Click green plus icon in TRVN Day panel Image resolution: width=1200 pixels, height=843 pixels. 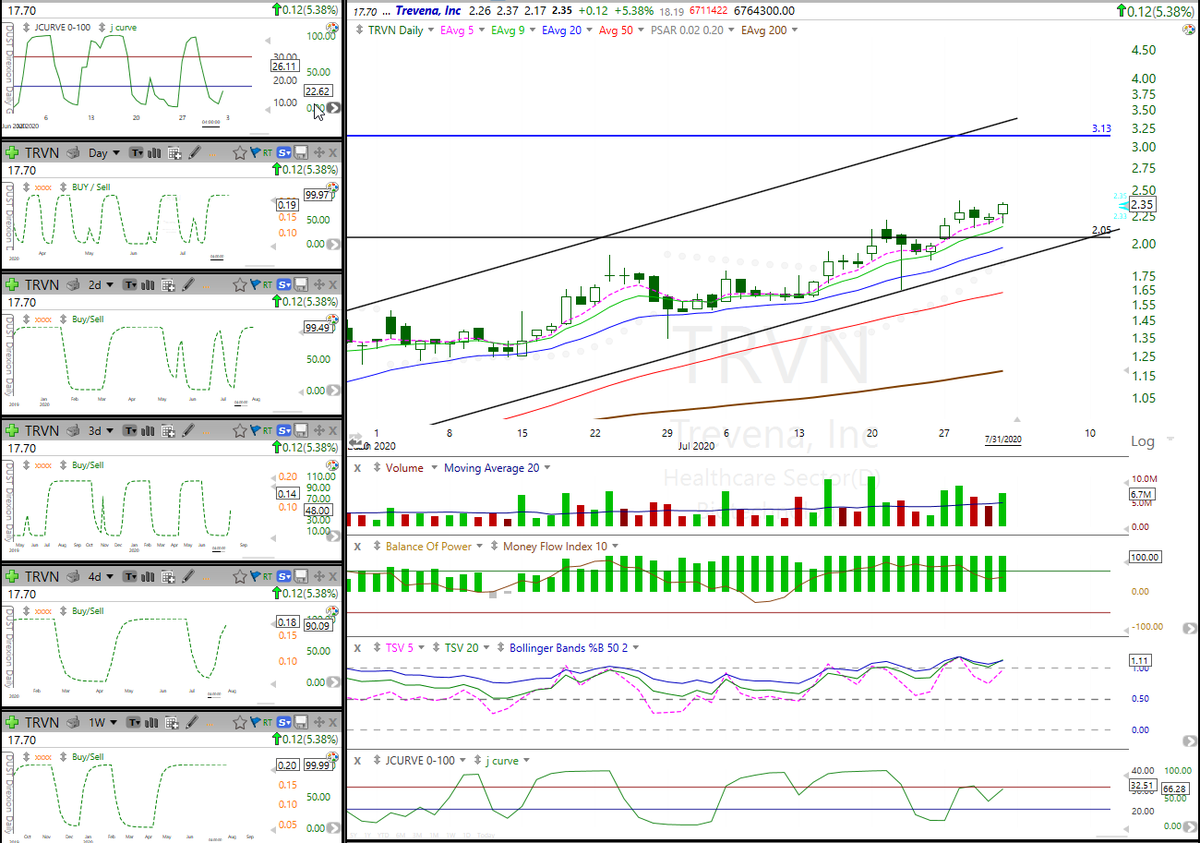pyautogui.click(x=12, y=153)
